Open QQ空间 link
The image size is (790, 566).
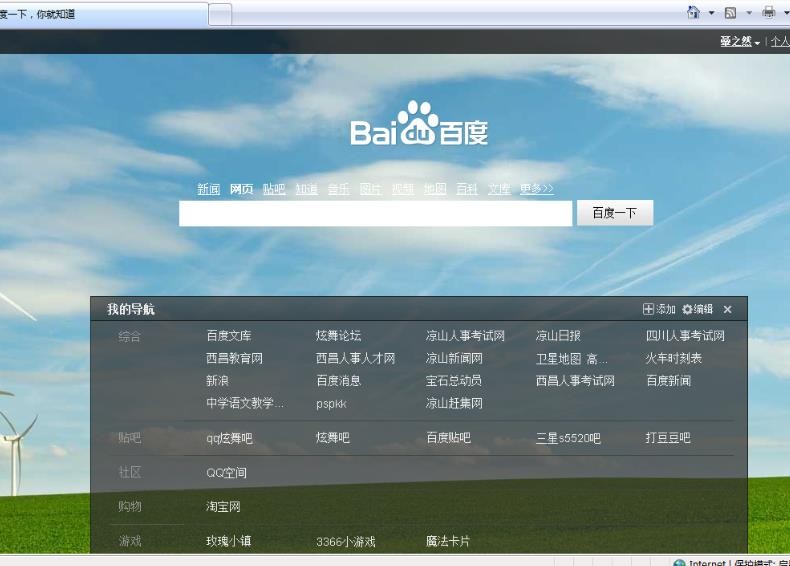click(226, 473)
